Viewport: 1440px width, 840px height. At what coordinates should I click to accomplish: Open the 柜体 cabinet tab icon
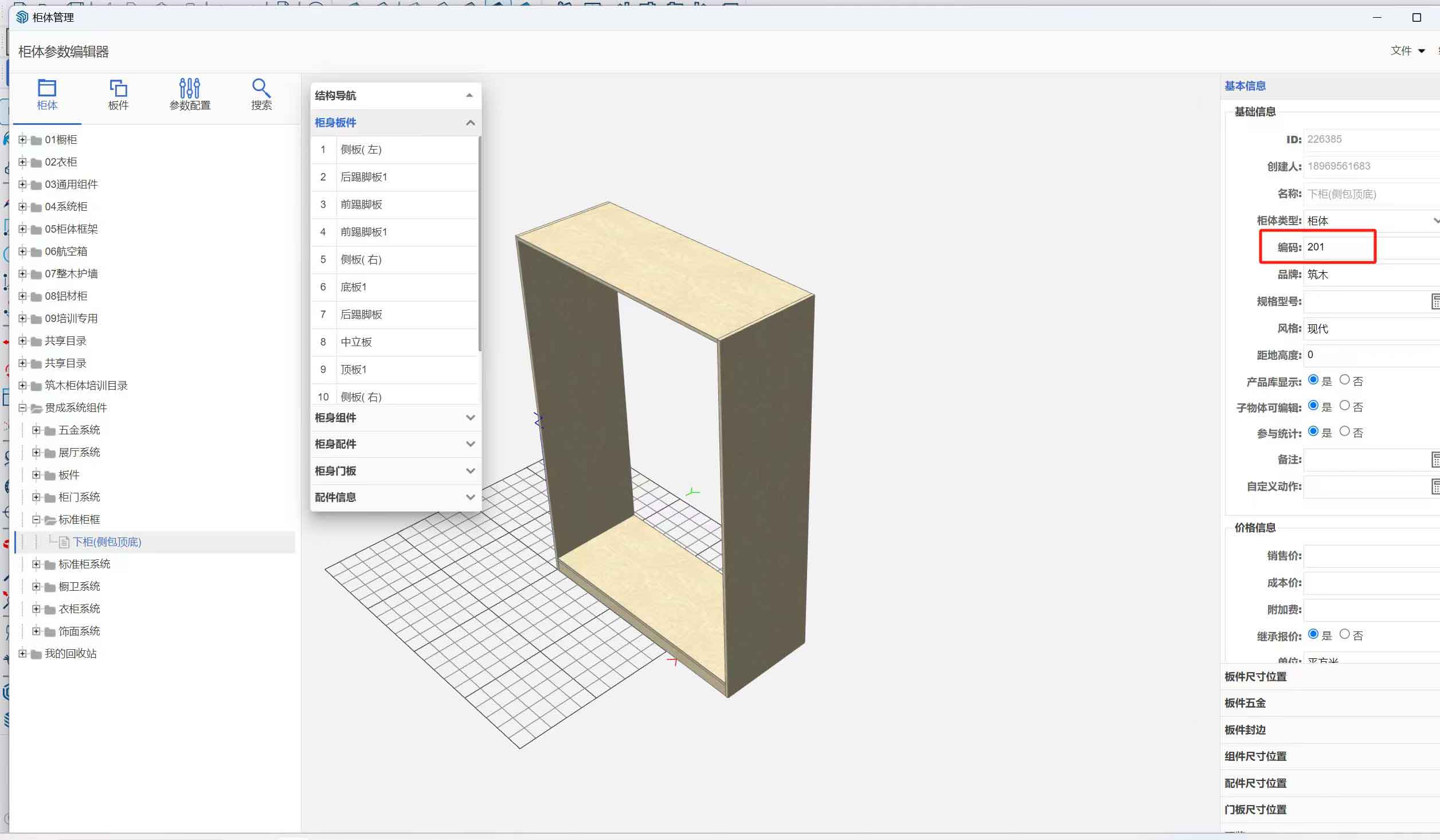click(x=46, y=88)
